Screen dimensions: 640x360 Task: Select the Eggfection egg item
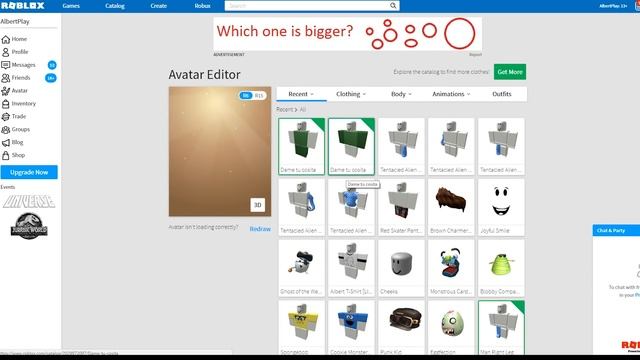tap(451, 327)
